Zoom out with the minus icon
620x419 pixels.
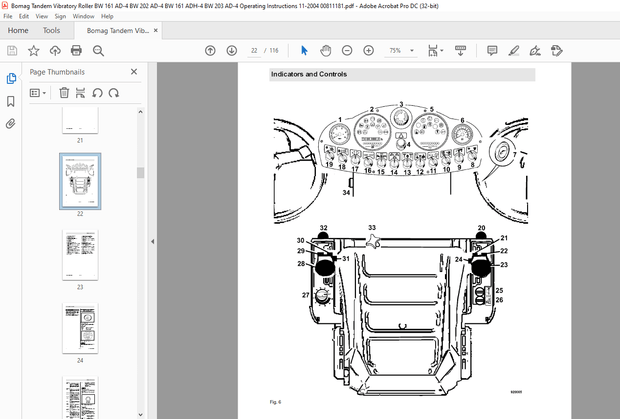347,50
